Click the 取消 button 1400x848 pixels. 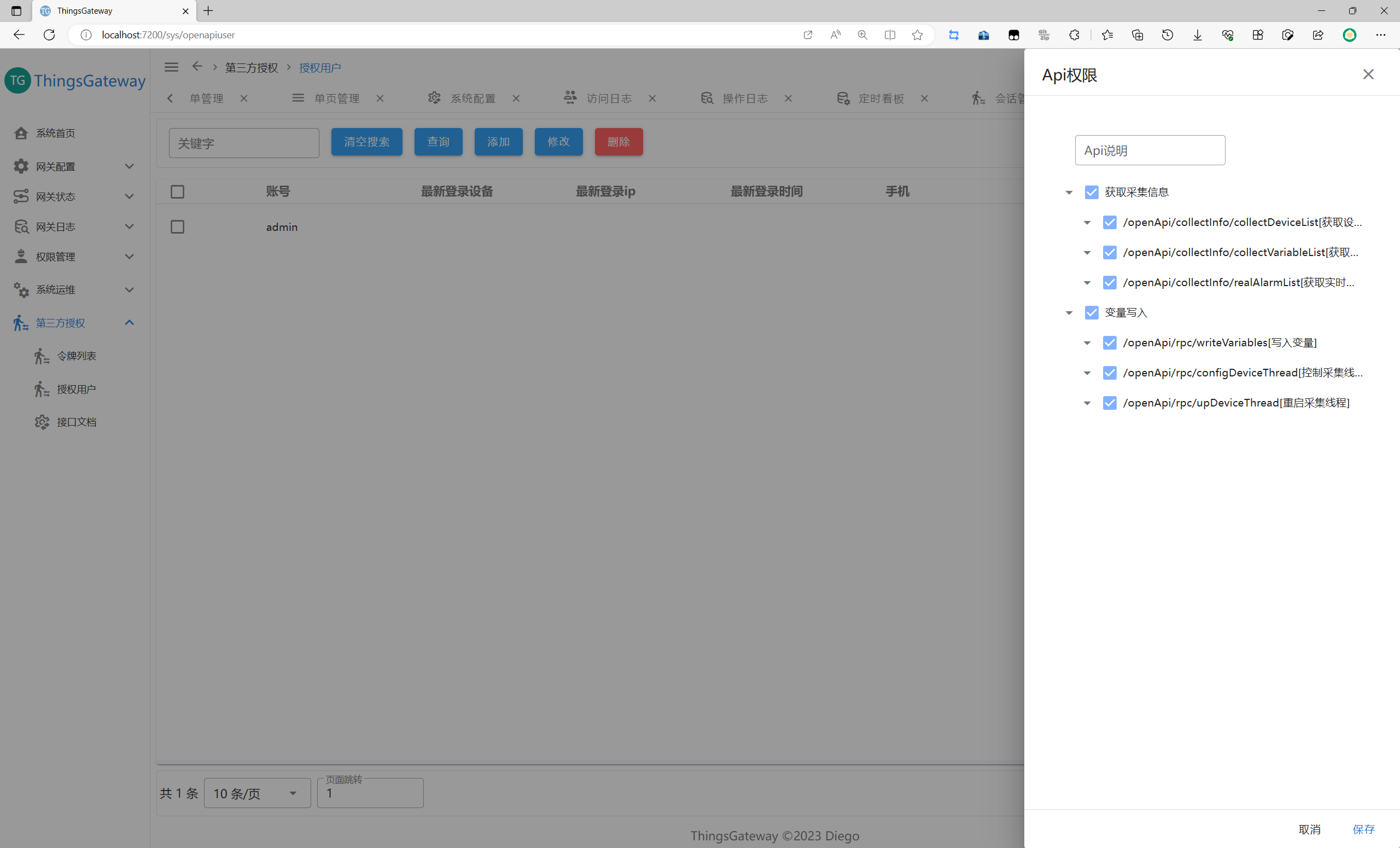pyautogui.click(x=1309, y=829)
